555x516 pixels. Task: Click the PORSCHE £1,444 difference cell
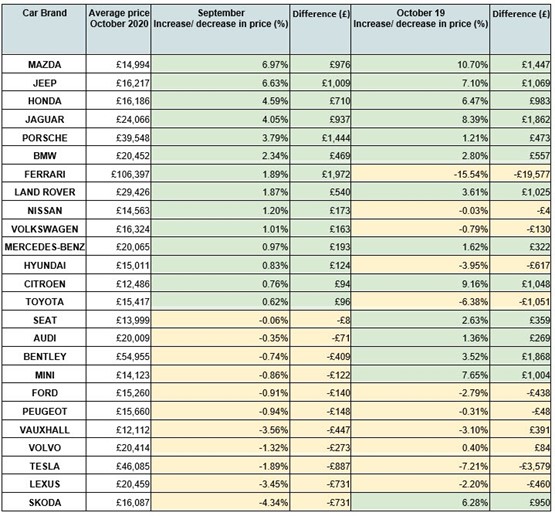(x=320, y=137)
